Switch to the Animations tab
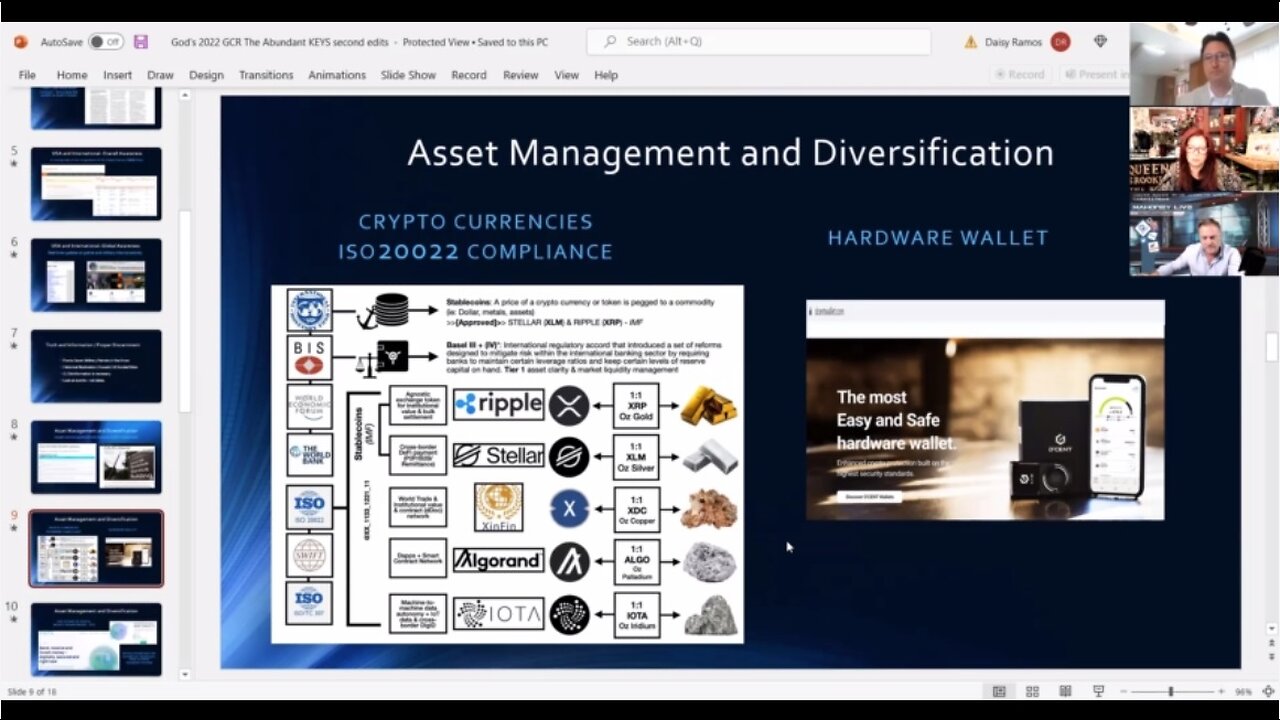The width and height of the screenshot is (1280, 720). (x=337, y=75)
